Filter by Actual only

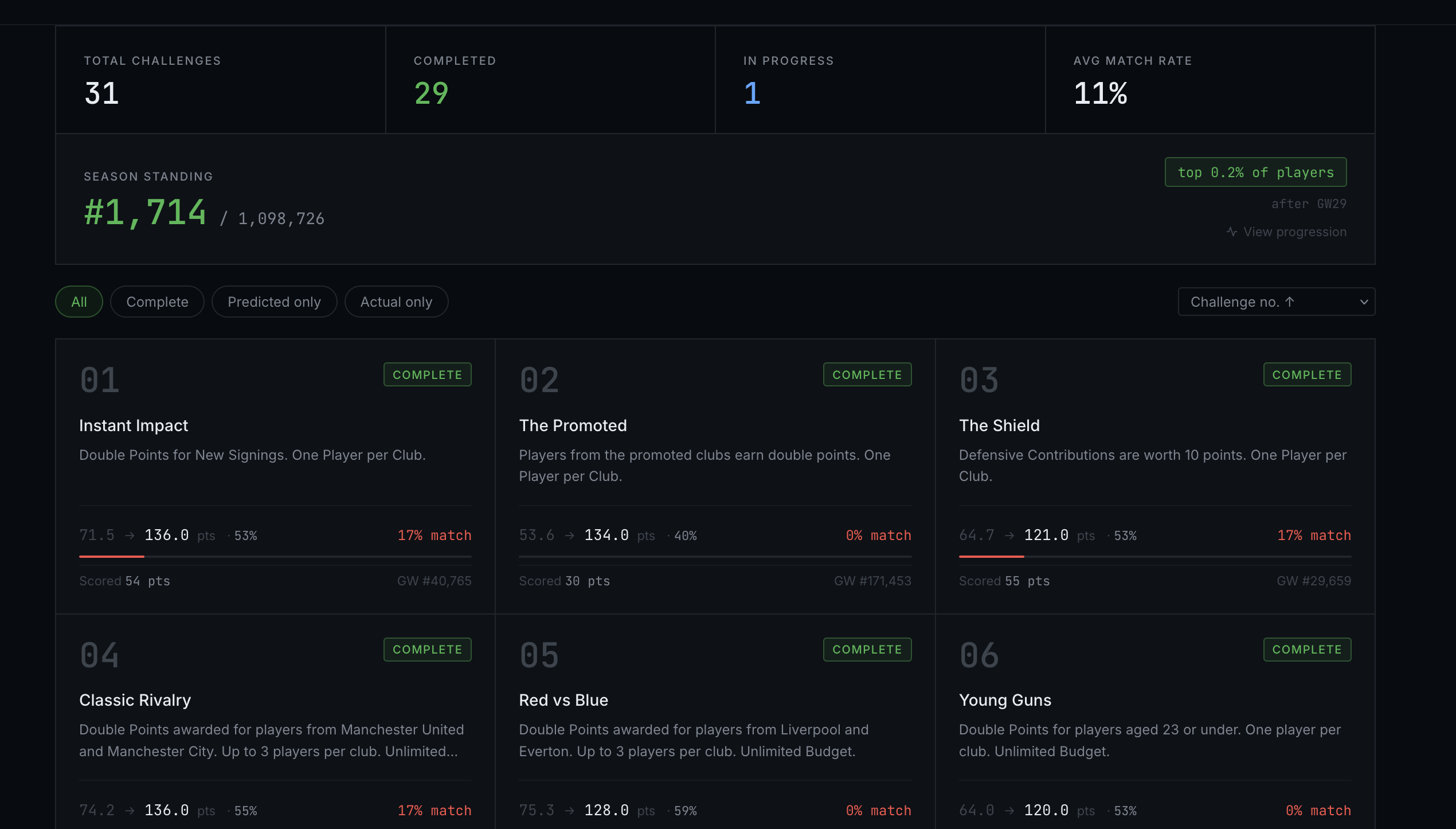click(x=396, y=302)
